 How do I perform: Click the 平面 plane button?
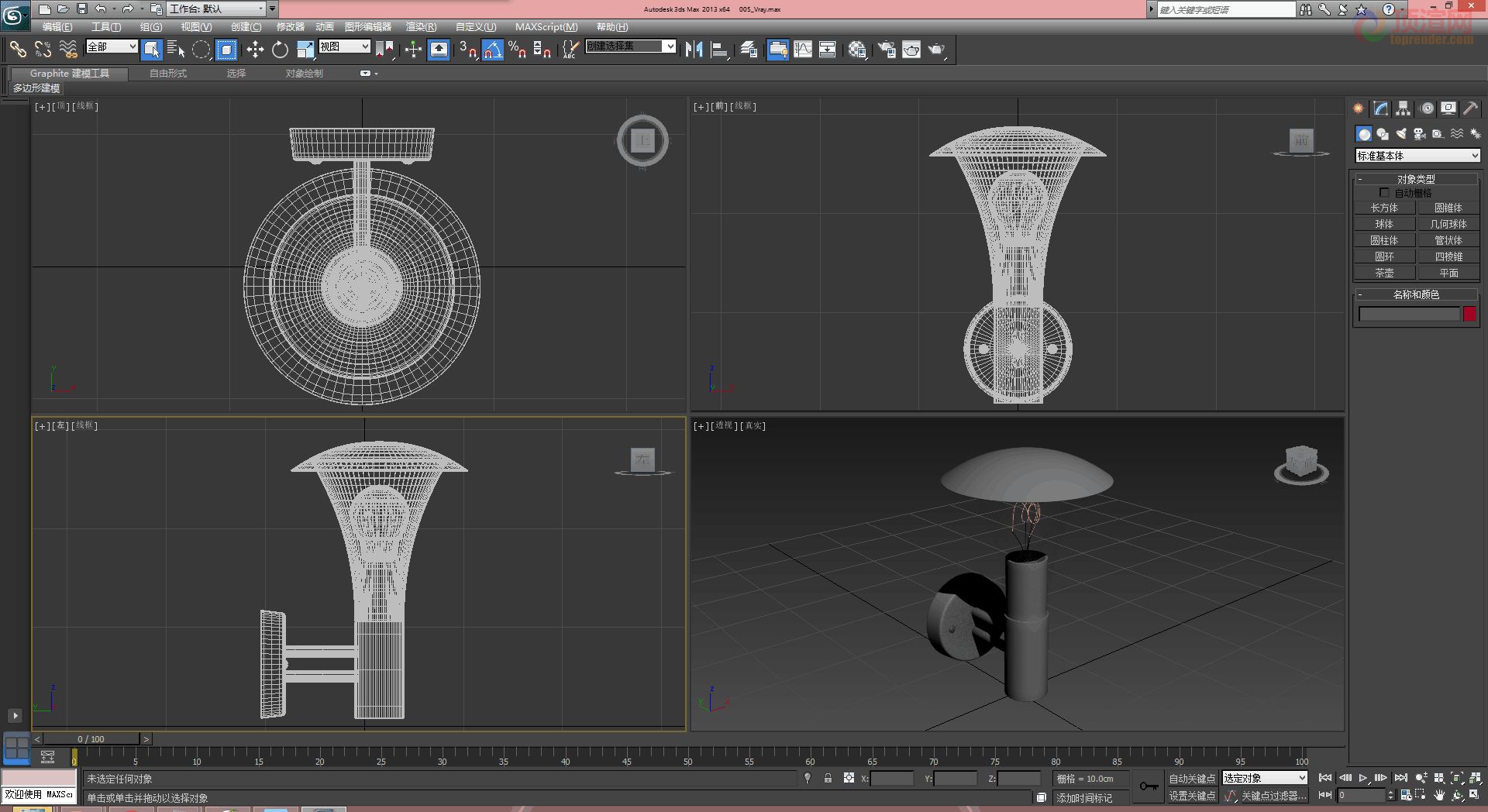[x=1448, y=273]
